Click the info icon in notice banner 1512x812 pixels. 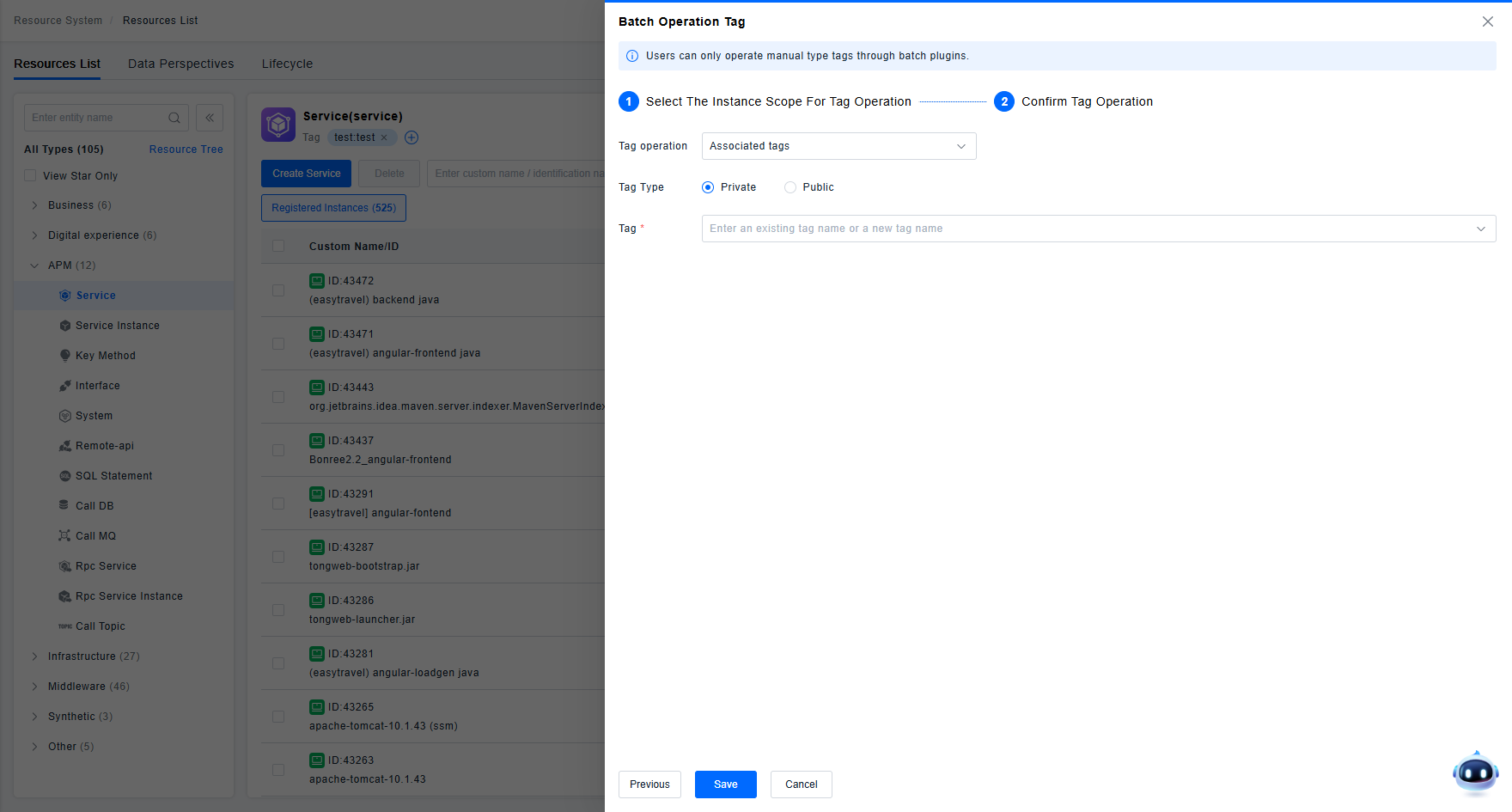click(x=632, y=56)
